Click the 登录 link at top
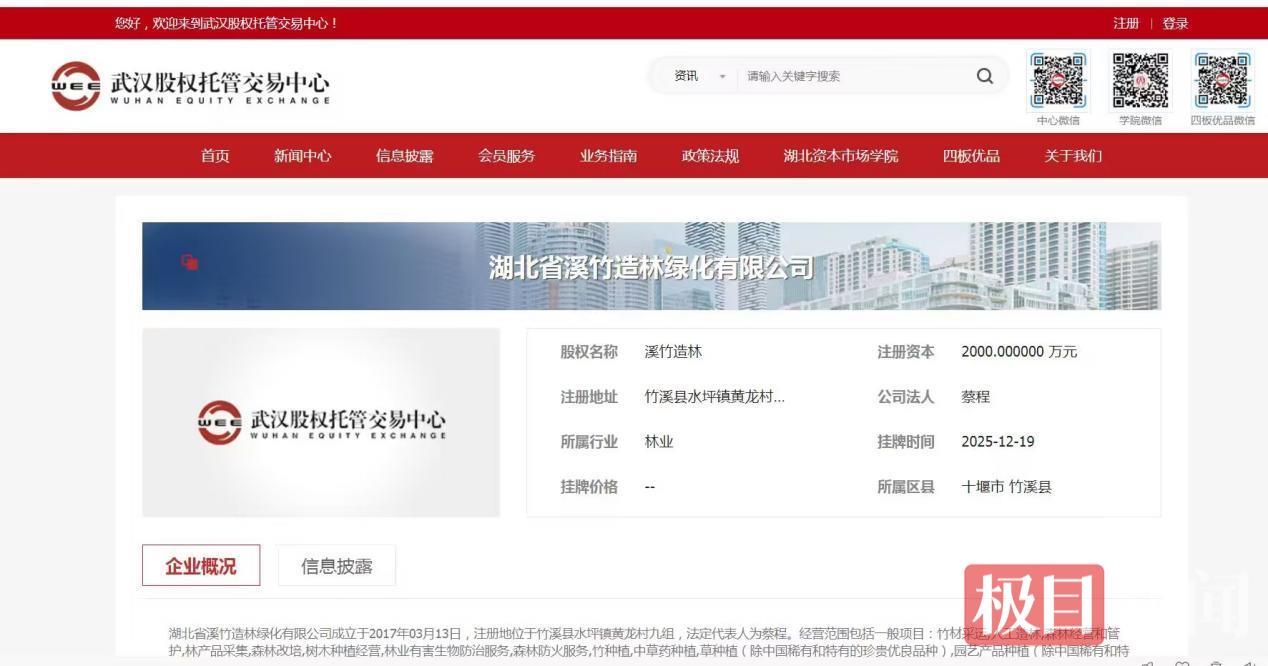The width and height of the screenshot is (1268, 666). [1175, 24]
